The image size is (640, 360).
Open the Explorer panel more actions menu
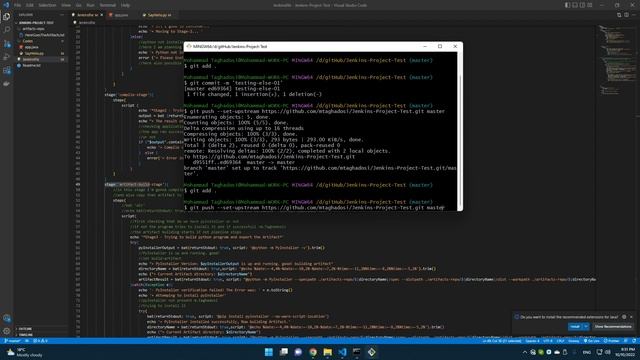click(62, 15)
